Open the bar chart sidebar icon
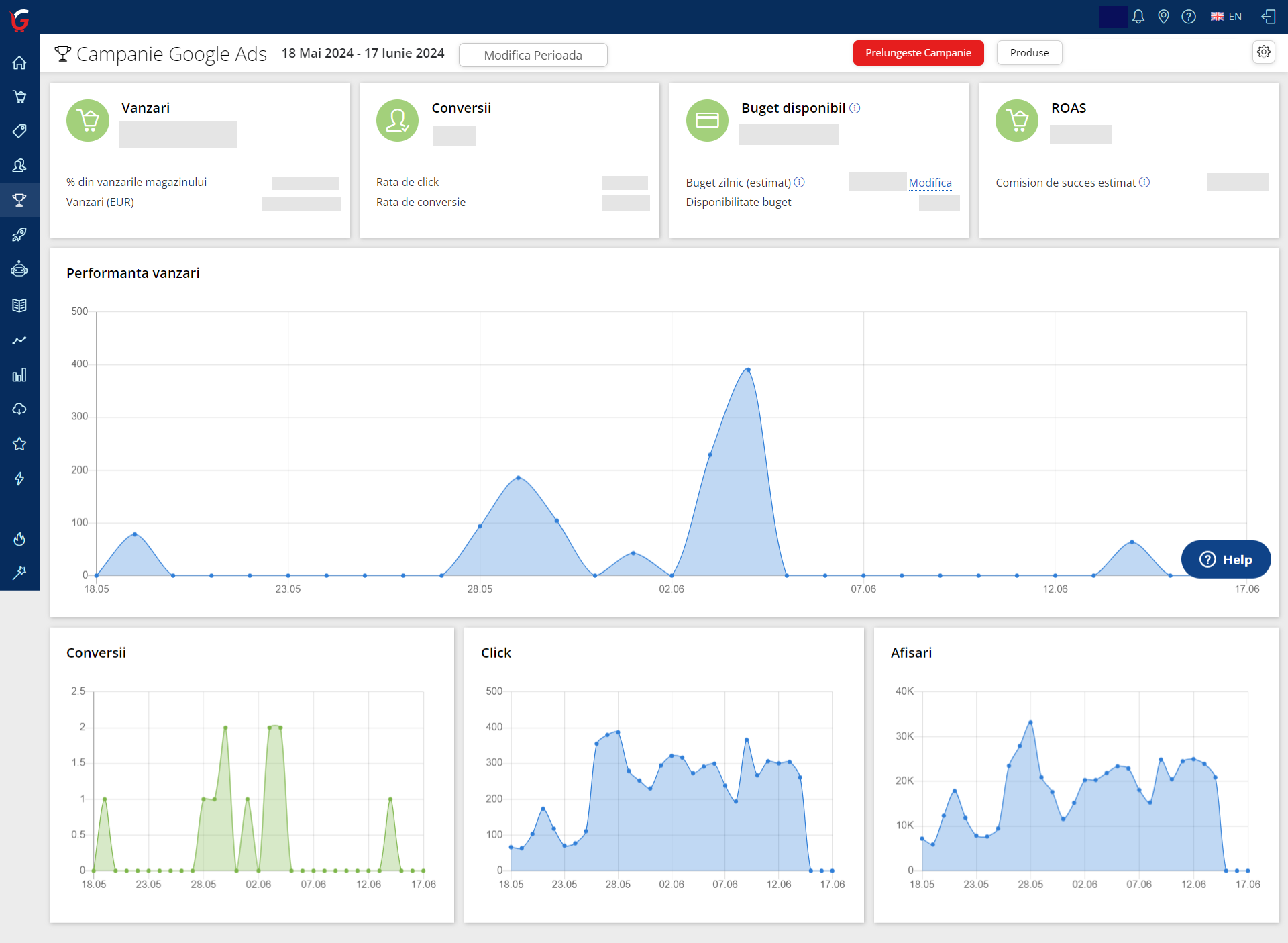The image size is (1288, 943). click(x=19, y=375)
